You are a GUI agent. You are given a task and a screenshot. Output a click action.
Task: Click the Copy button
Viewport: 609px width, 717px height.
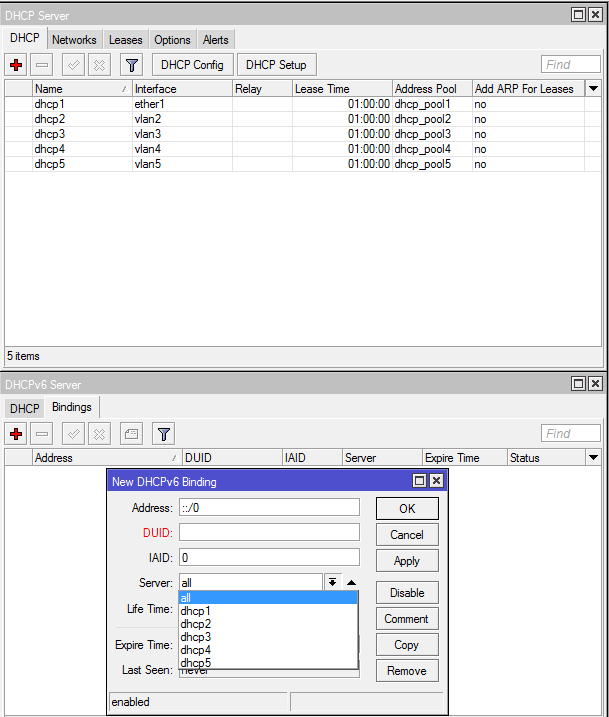407,645
